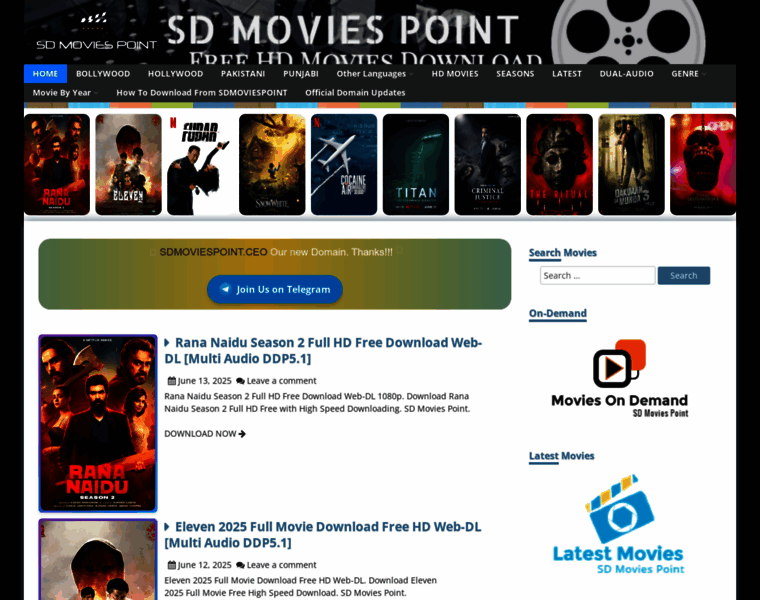Screen dimensions: 760x600
Task: Open the large Rana Naidu Season 2 post image
Action: point(98,423)
